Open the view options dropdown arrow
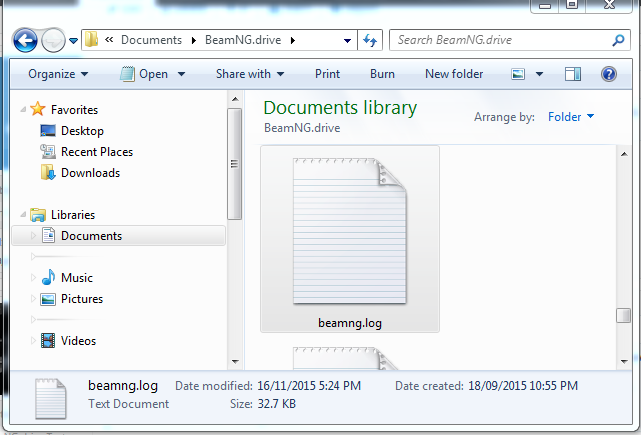This screenshot has height=435, width=641. point(539,74)
